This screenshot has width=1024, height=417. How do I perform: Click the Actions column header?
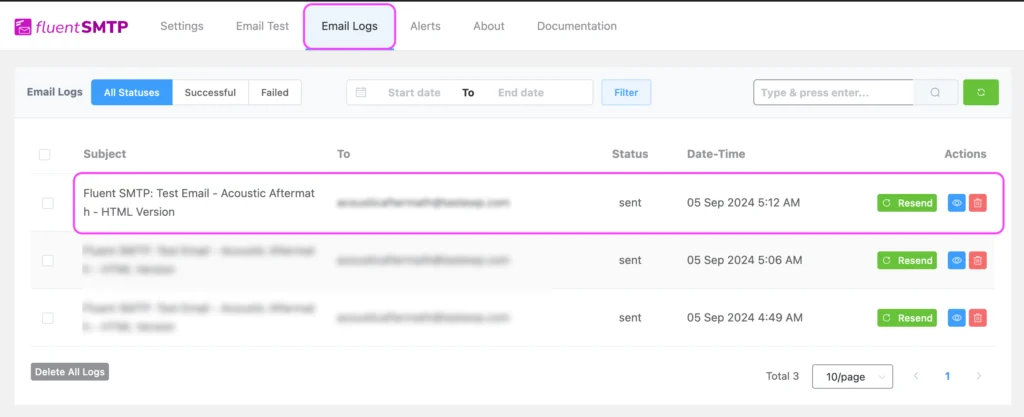tap(965, 154)
